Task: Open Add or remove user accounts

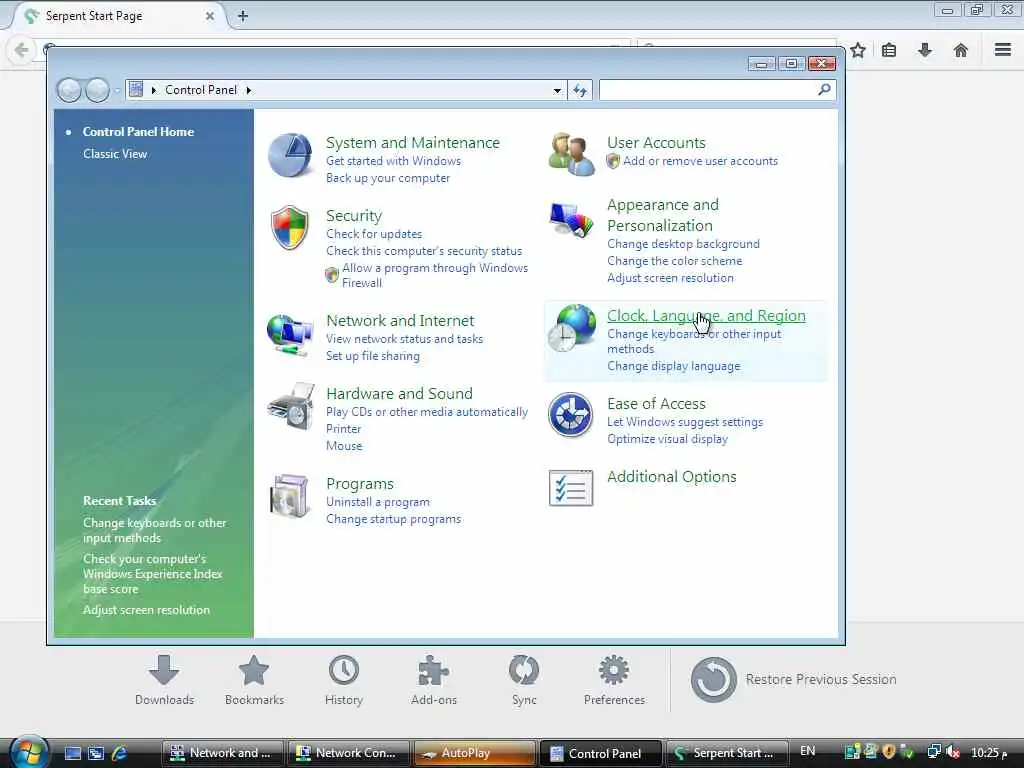Action: 700,161
